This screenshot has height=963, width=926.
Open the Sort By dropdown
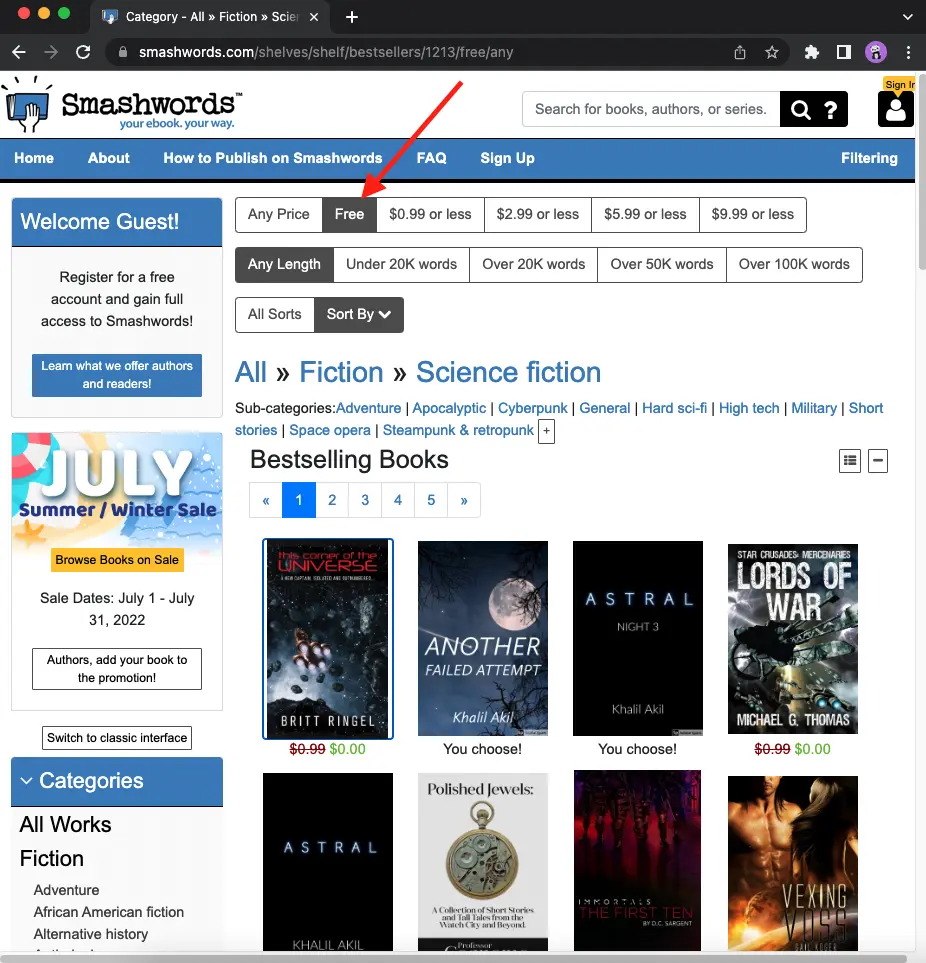(359, 314)
